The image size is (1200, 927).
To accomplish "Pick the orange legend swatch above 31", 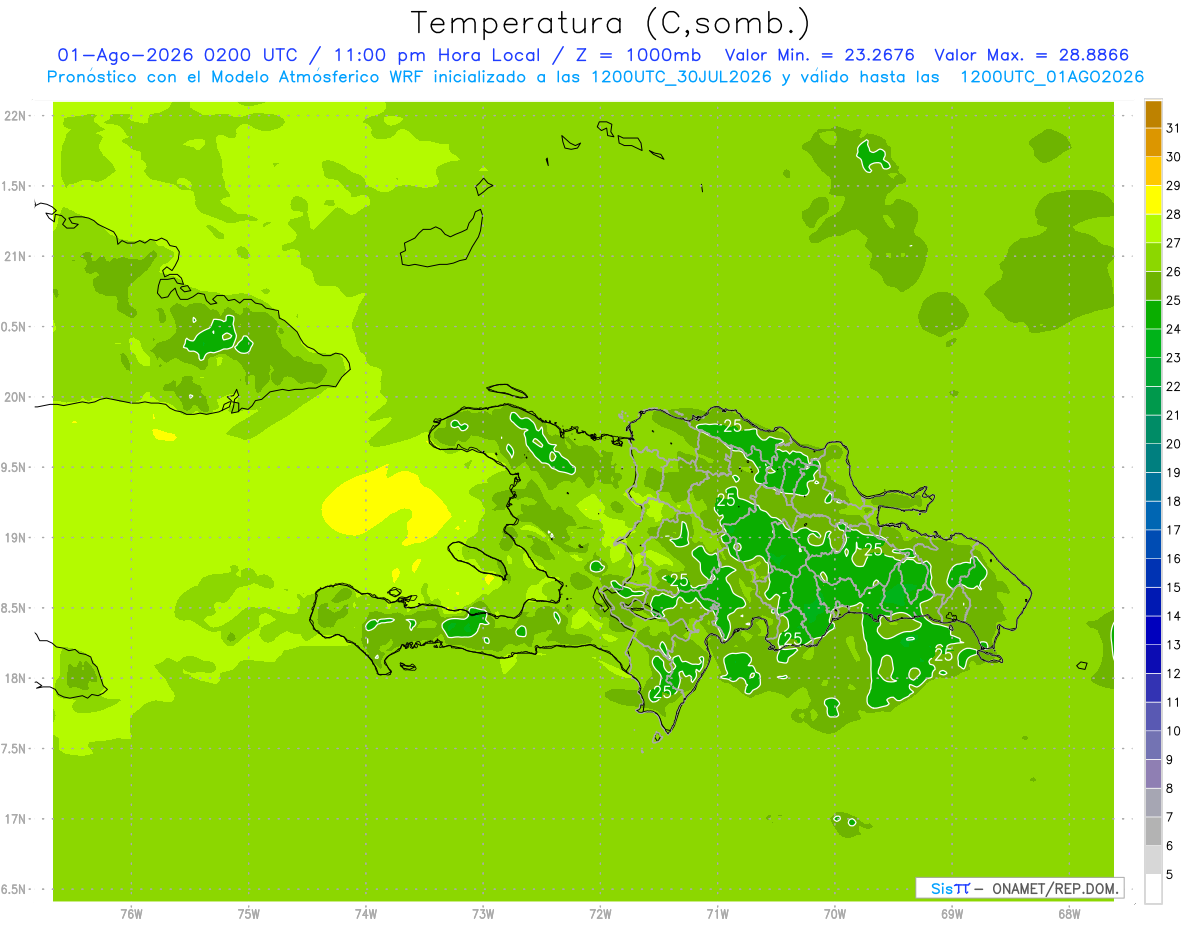I will (1153, 114).
